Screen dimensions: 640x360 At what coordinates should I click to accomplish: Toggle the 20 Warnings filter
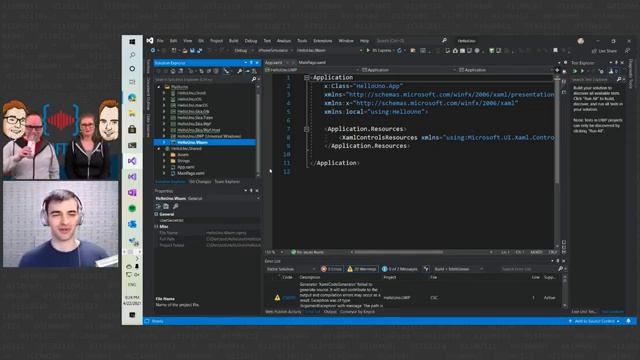pyautogui.click(x=362, y=269)
